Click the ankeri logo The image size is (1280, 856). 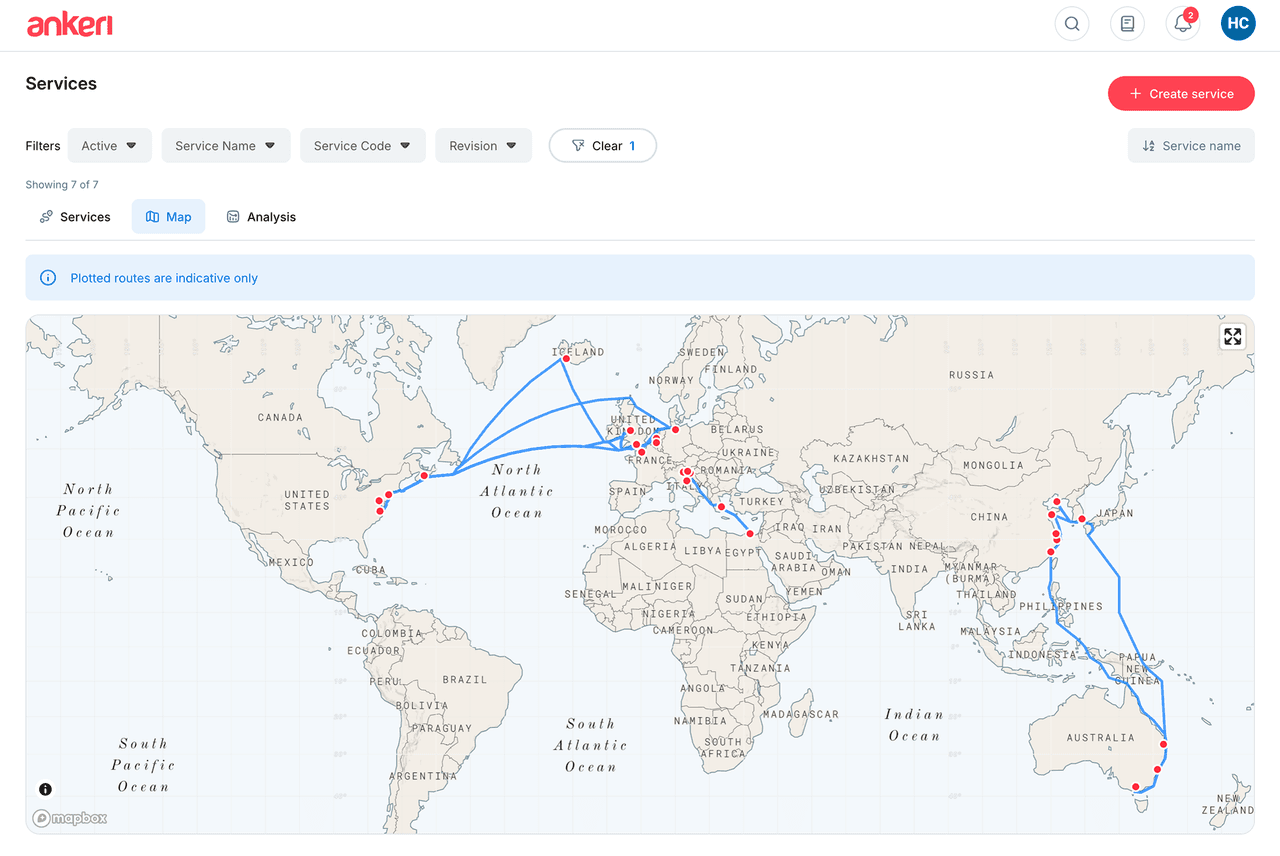pos(69,24)
